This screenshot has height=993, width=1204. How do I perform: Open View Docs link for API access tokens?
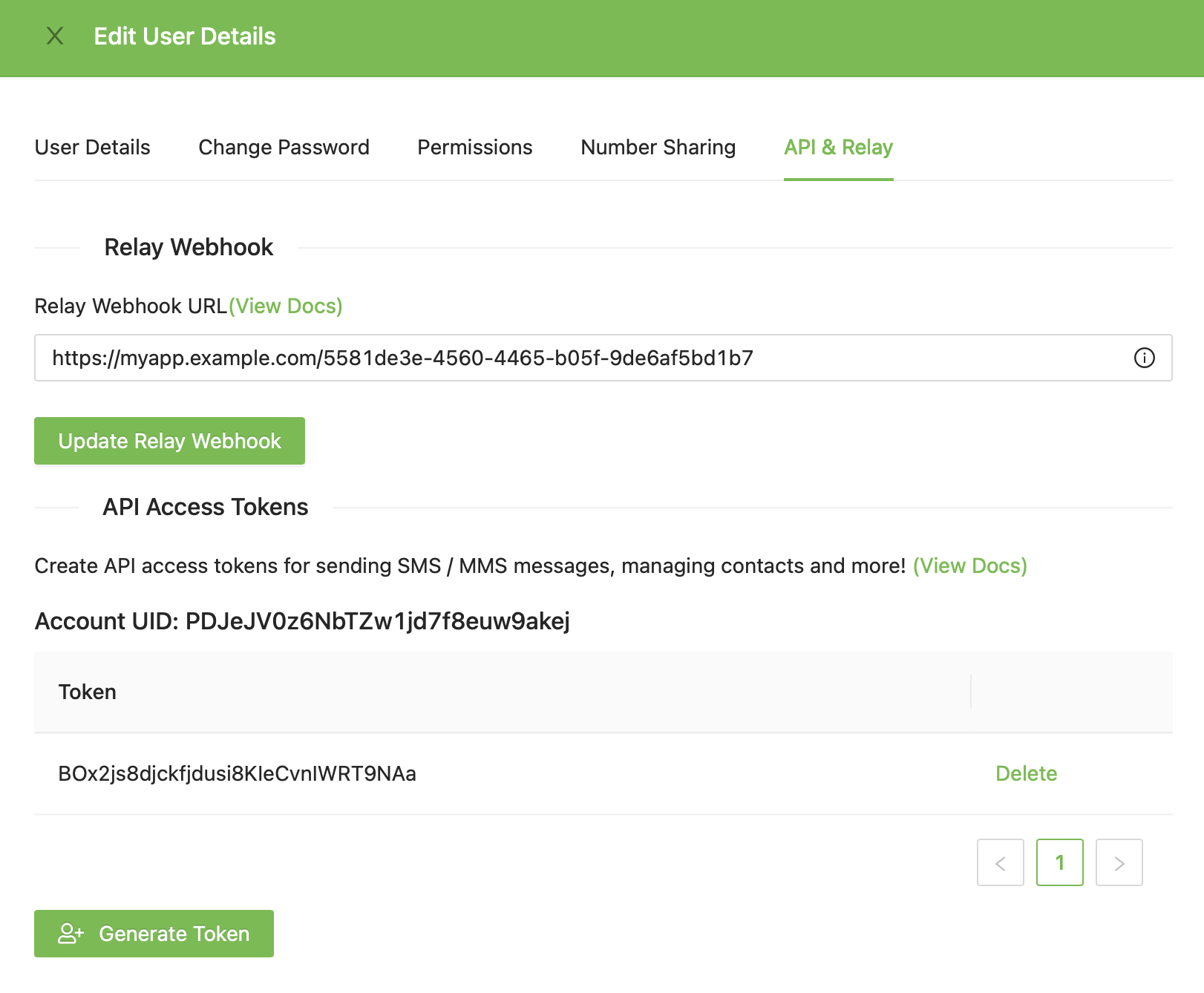click(x=970, y=566)
